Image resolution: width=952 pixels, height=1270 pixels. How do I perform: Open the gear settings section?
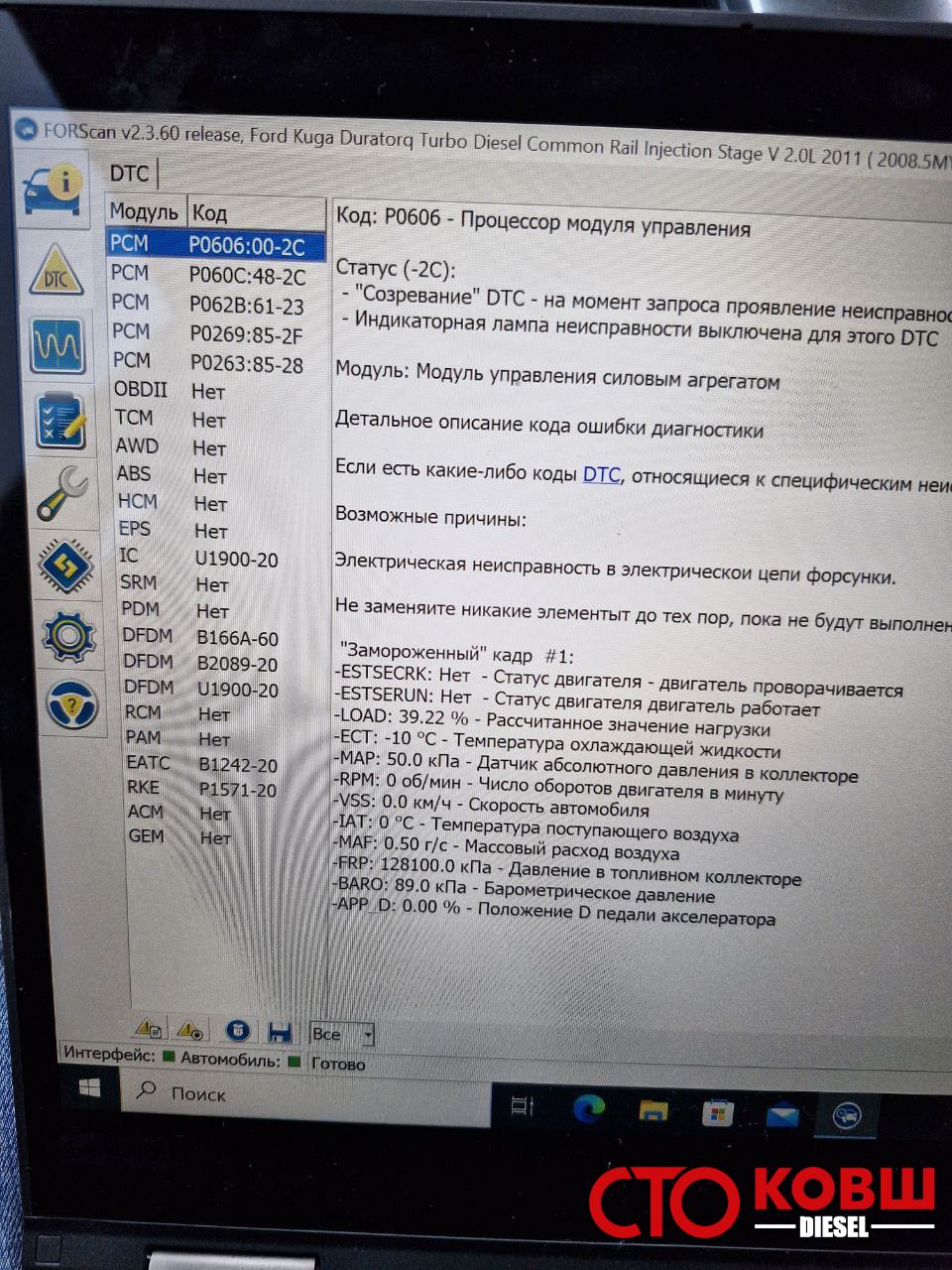tap(68, 635)
